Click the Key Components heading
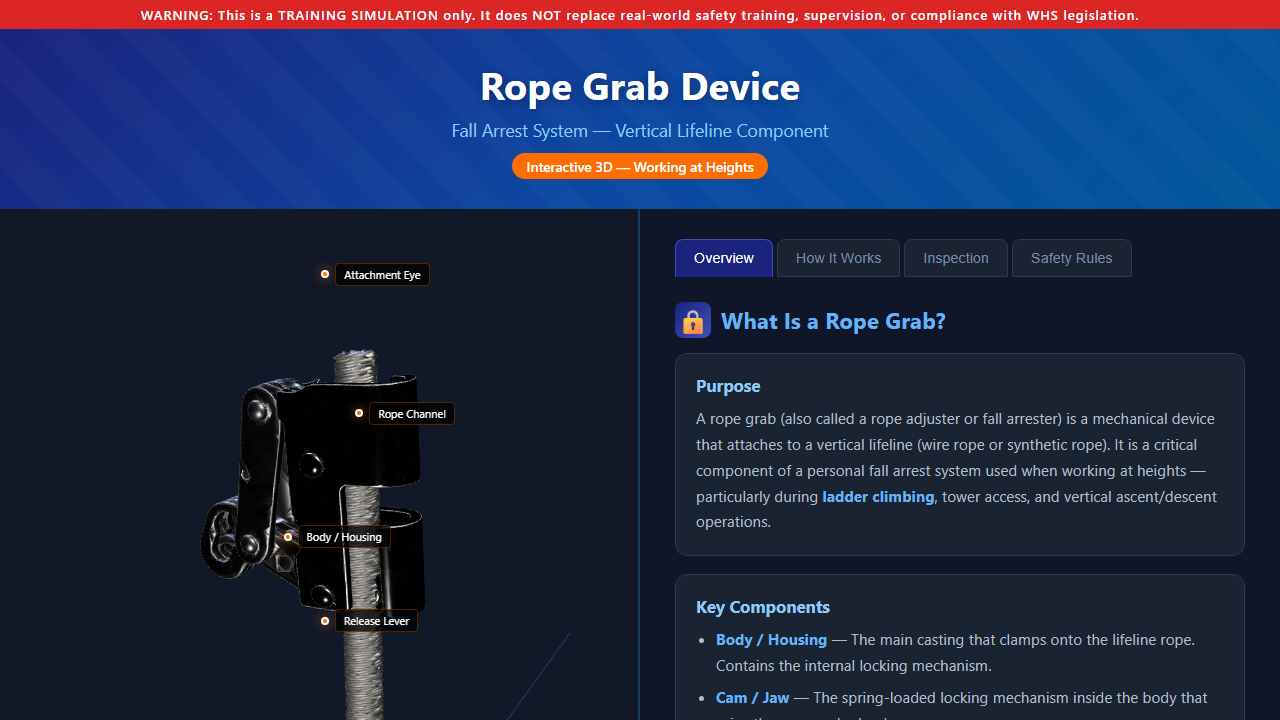 pos(763,607)
